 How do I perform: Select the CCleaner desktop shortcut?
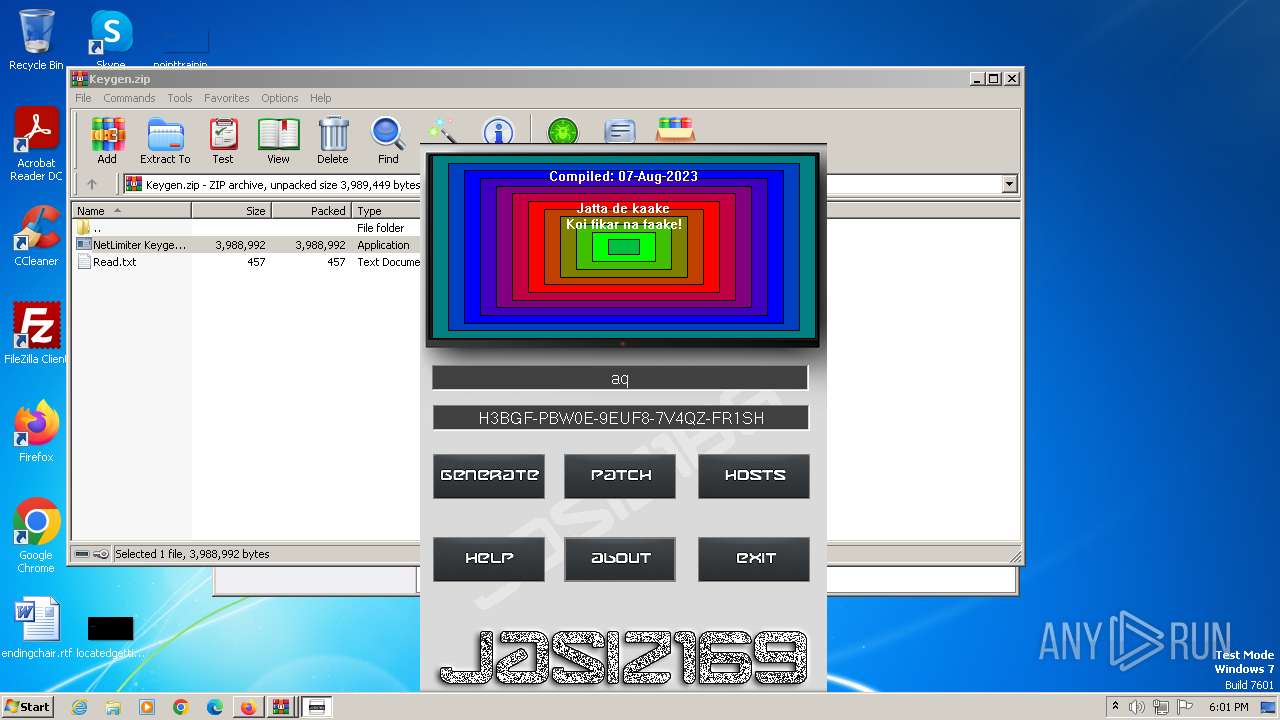[x=36, y=237]
